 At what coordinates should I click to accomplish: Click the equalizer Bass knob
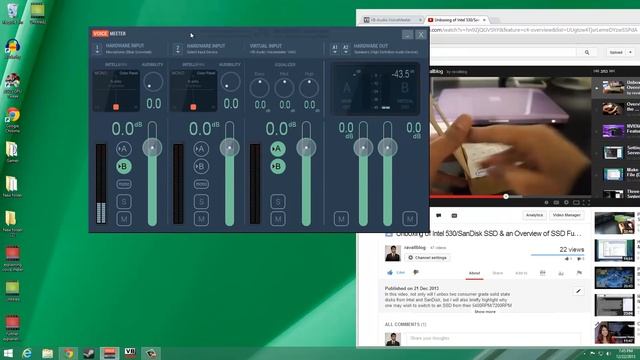(259, 88)
